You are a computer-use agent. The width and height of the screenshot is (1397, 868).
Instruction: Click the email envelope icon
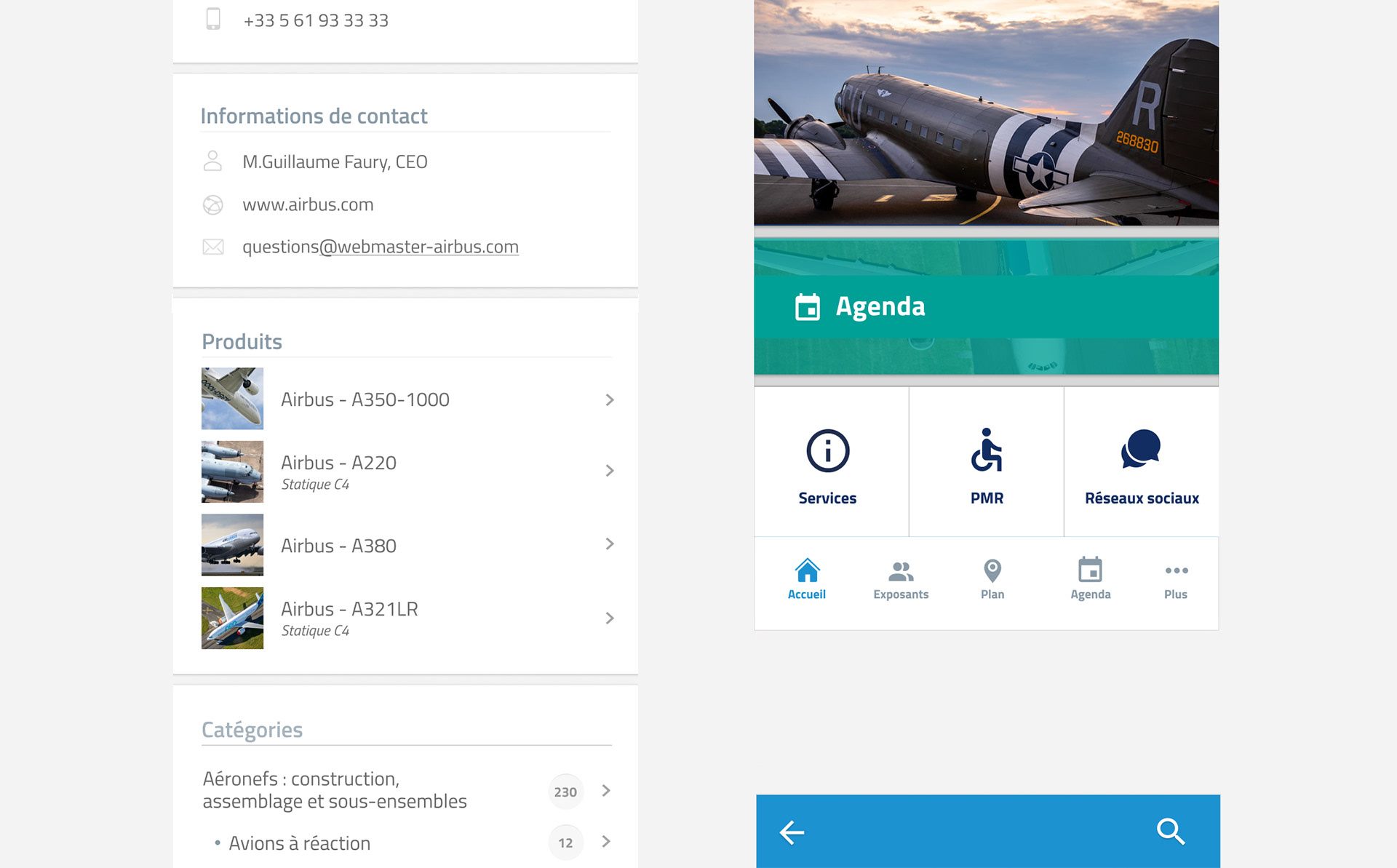212,247
